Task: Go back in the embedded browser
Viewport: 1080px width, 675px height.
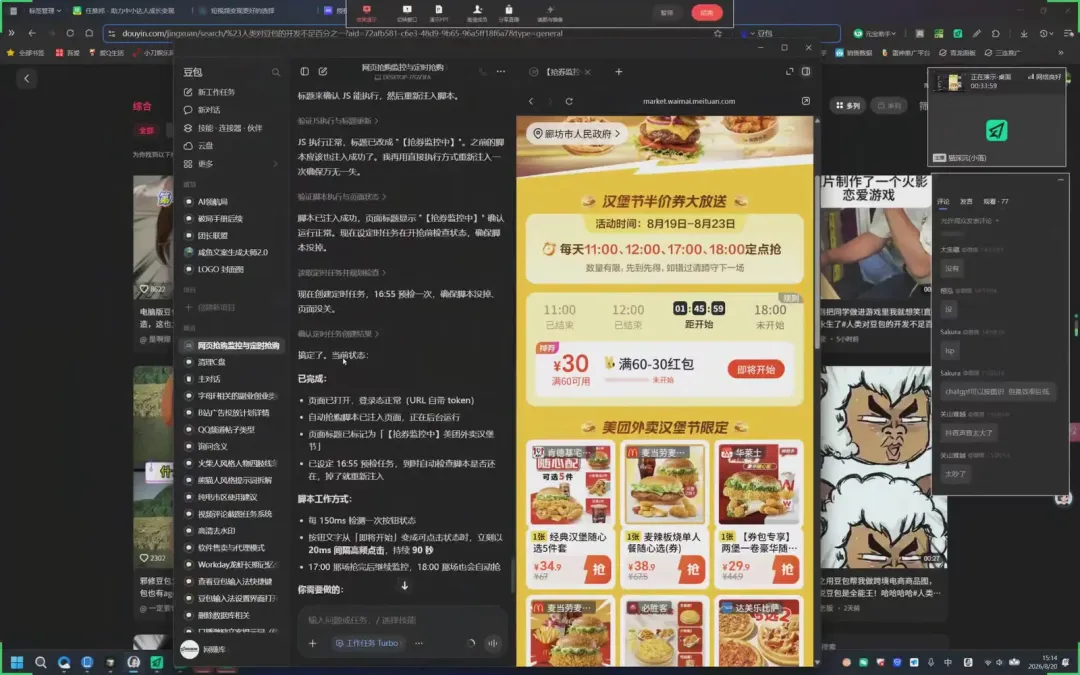Action: (x=531, y=101)
